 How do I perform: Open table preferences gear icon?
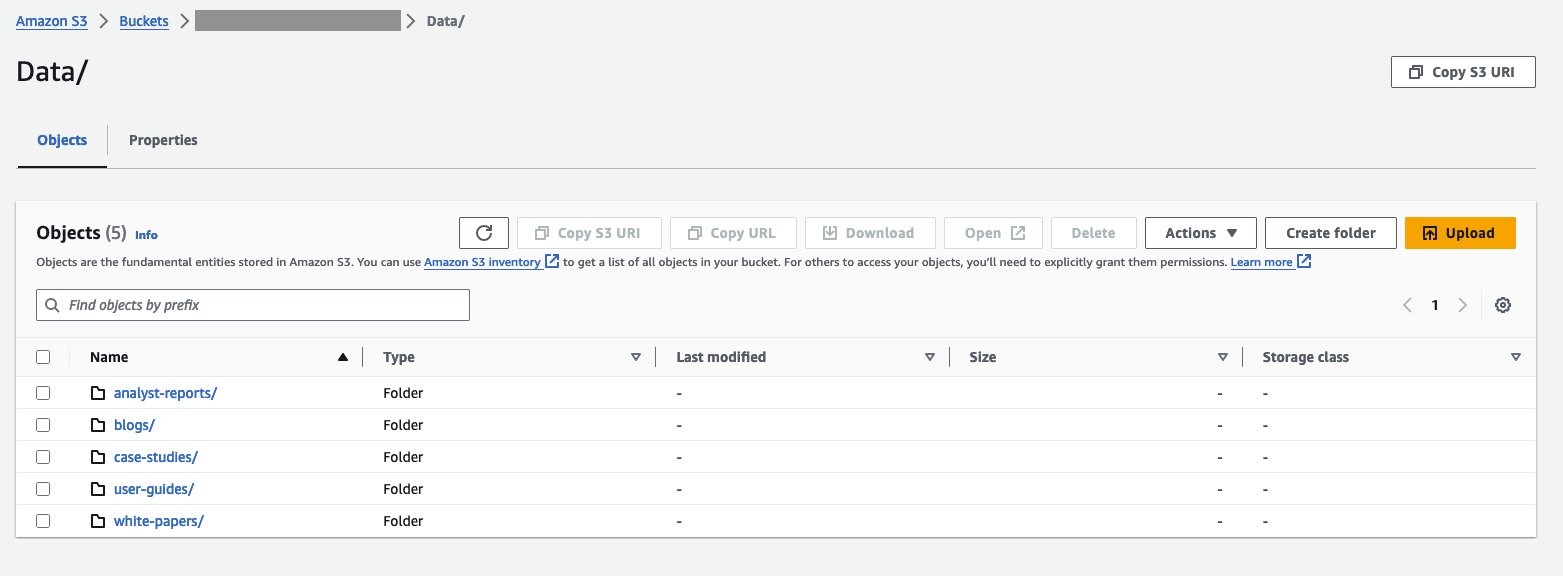click(1502, 305)
